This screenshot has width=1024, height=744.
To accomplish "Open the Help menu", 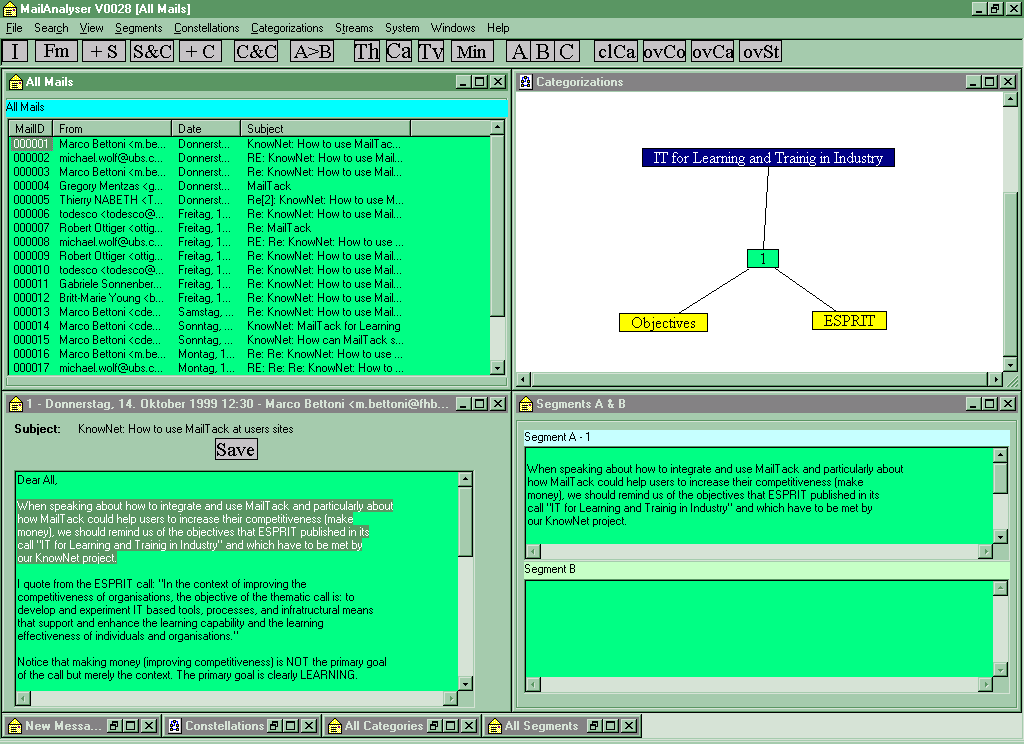I will click(498, 28).
